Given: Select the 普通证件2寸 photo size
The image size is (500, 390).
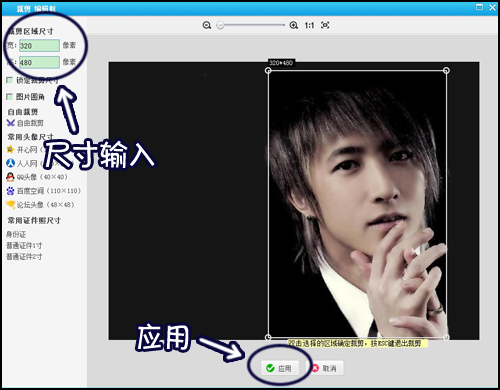Looking at the screenshot, I should [24, 257].
